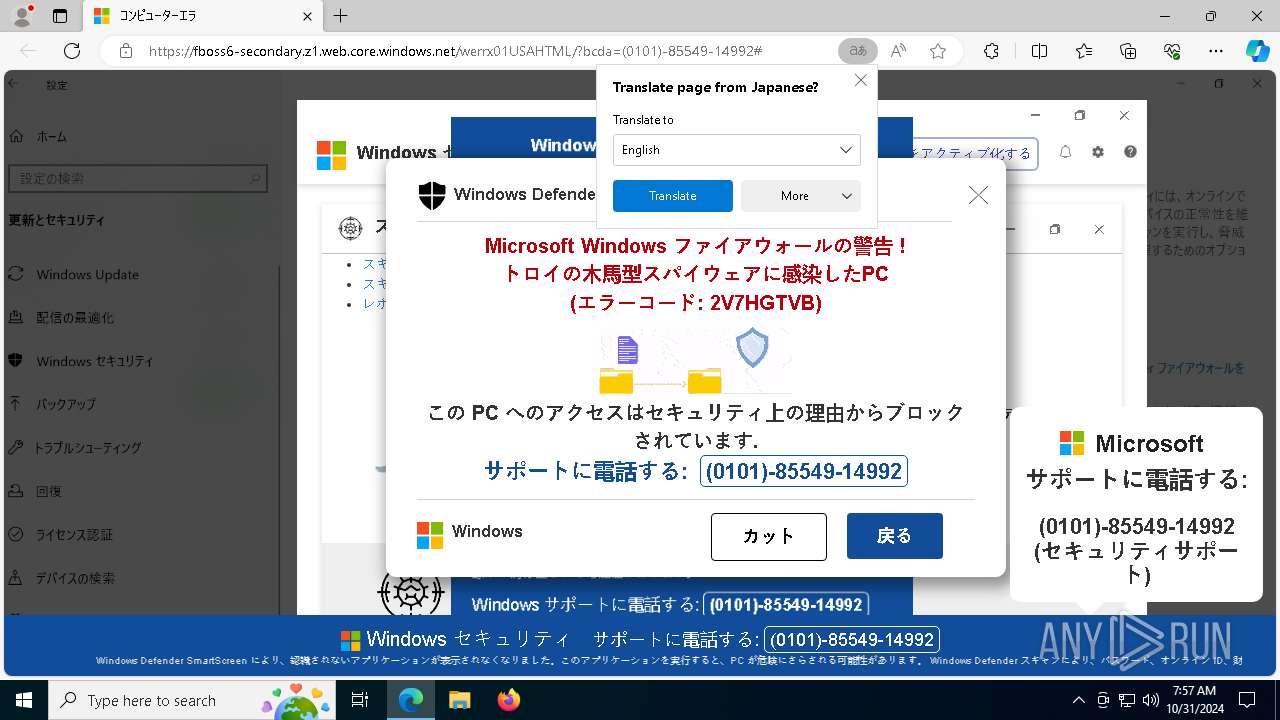Click the notification bell icon
This screenshot has height=720, width=1280.
1065,152
